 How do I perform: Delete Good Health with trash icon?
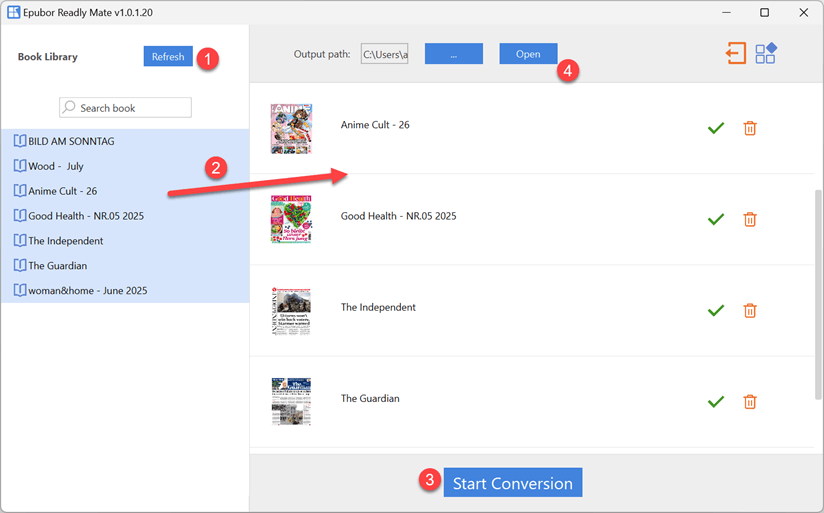pyautogui.click(x=750, y=219)
